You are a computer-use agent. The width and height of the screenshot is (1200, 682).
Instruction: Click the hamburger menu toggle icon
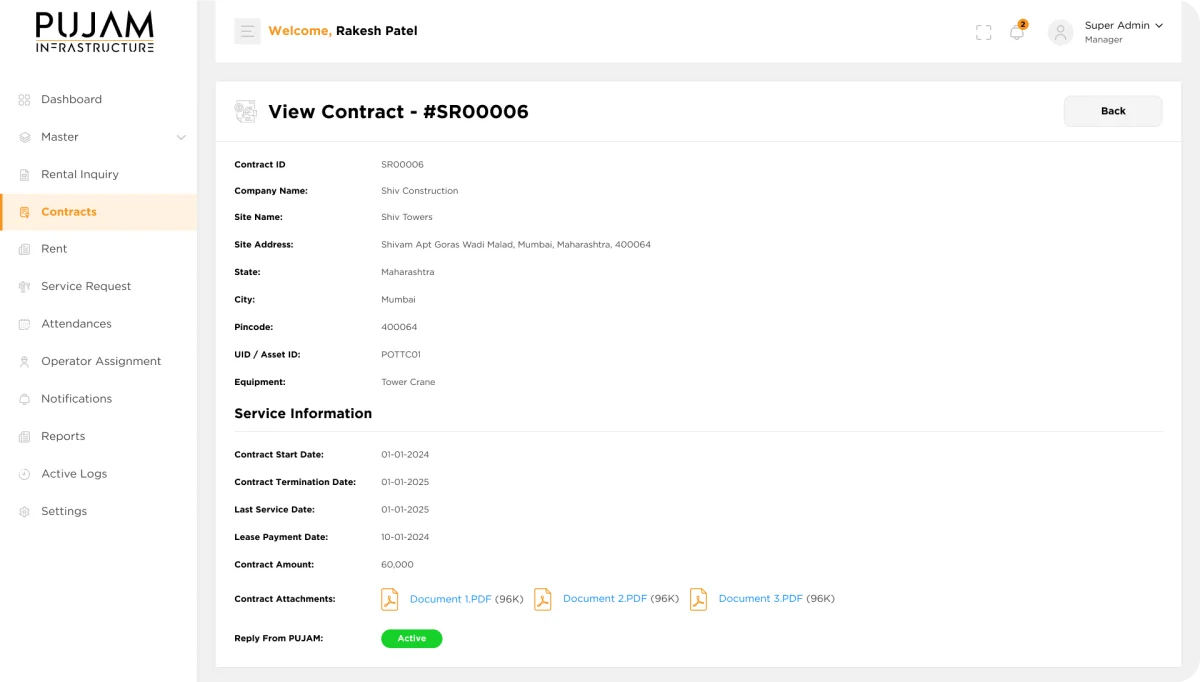(x=247, y=31)
